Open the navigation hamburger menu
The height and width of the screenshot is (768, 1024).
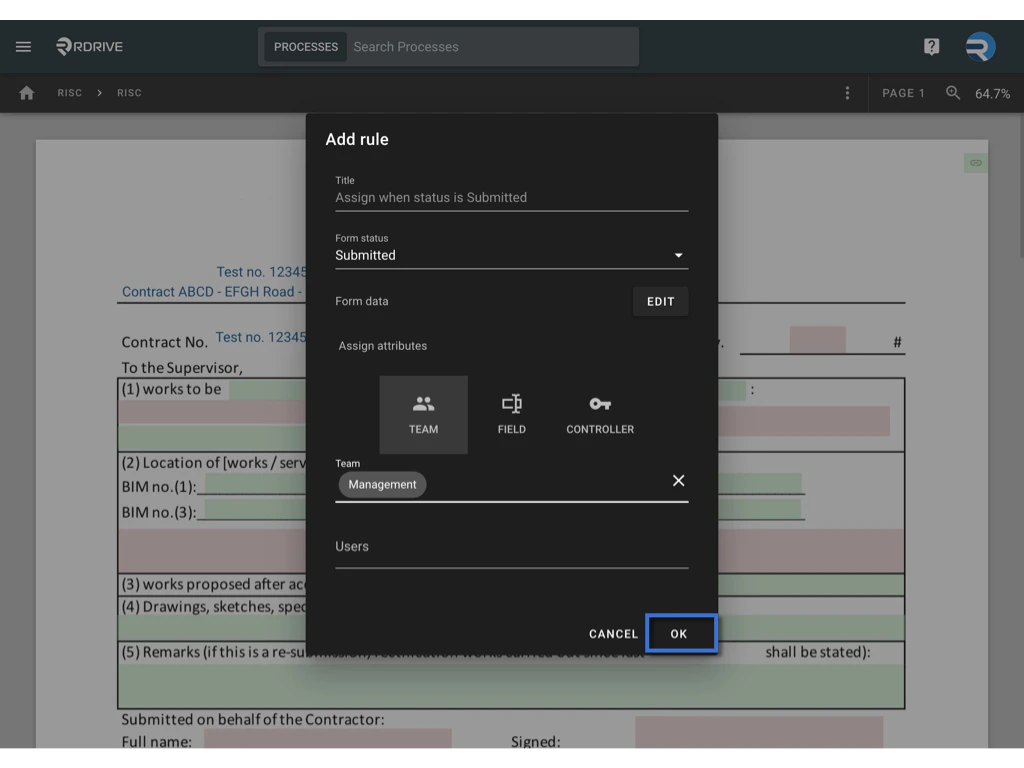[x=23, y=46]
